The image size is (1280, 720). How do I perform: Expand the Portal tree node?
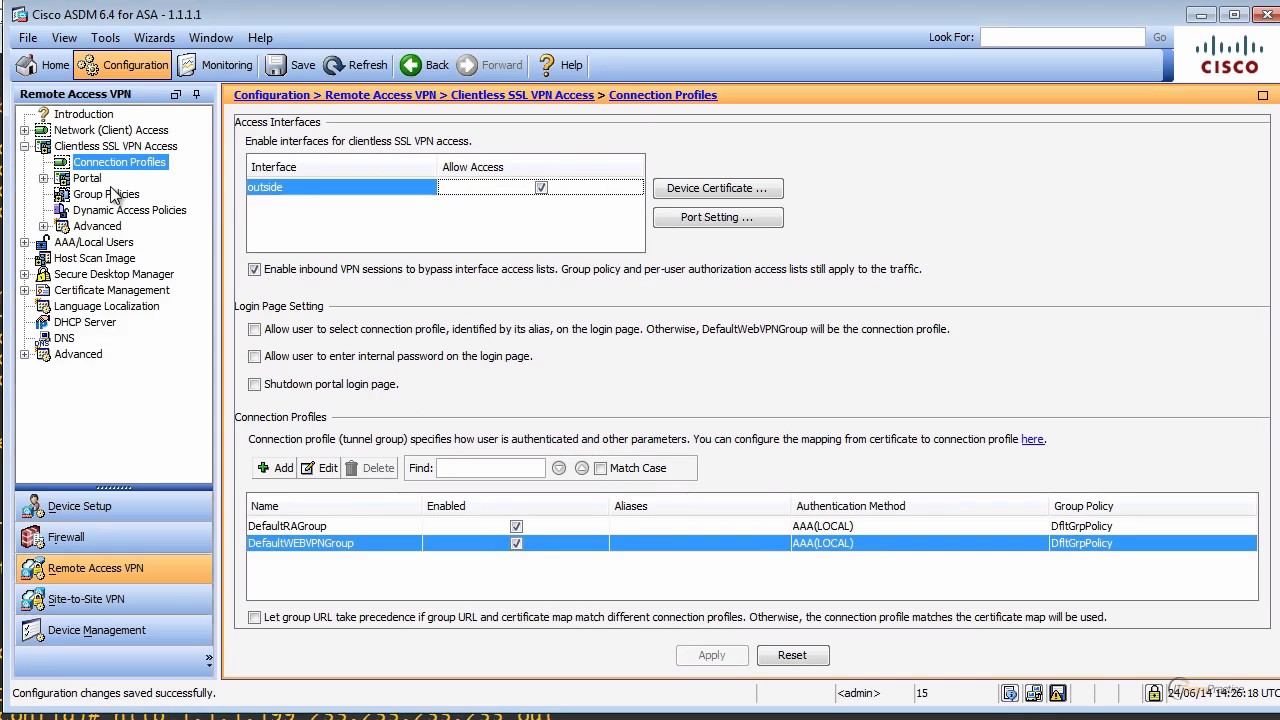[x=43, y=178]
